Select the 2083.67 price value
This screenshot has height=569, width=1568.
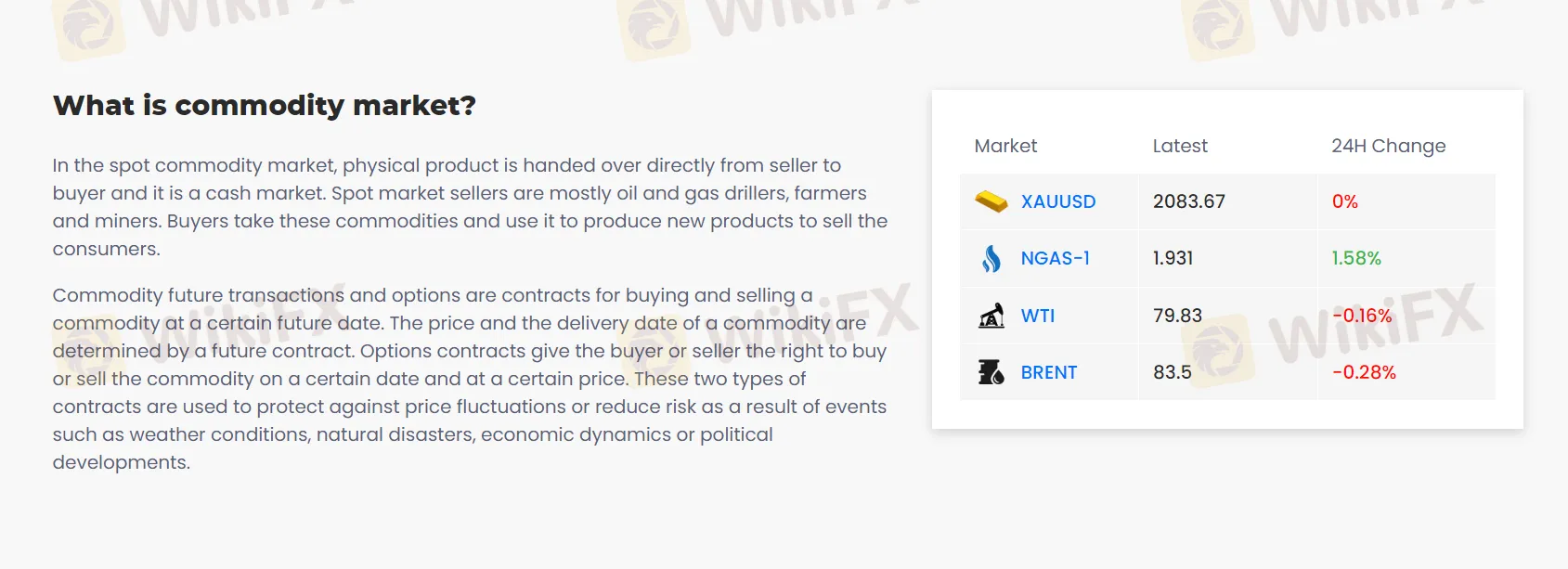point(1189,201)
